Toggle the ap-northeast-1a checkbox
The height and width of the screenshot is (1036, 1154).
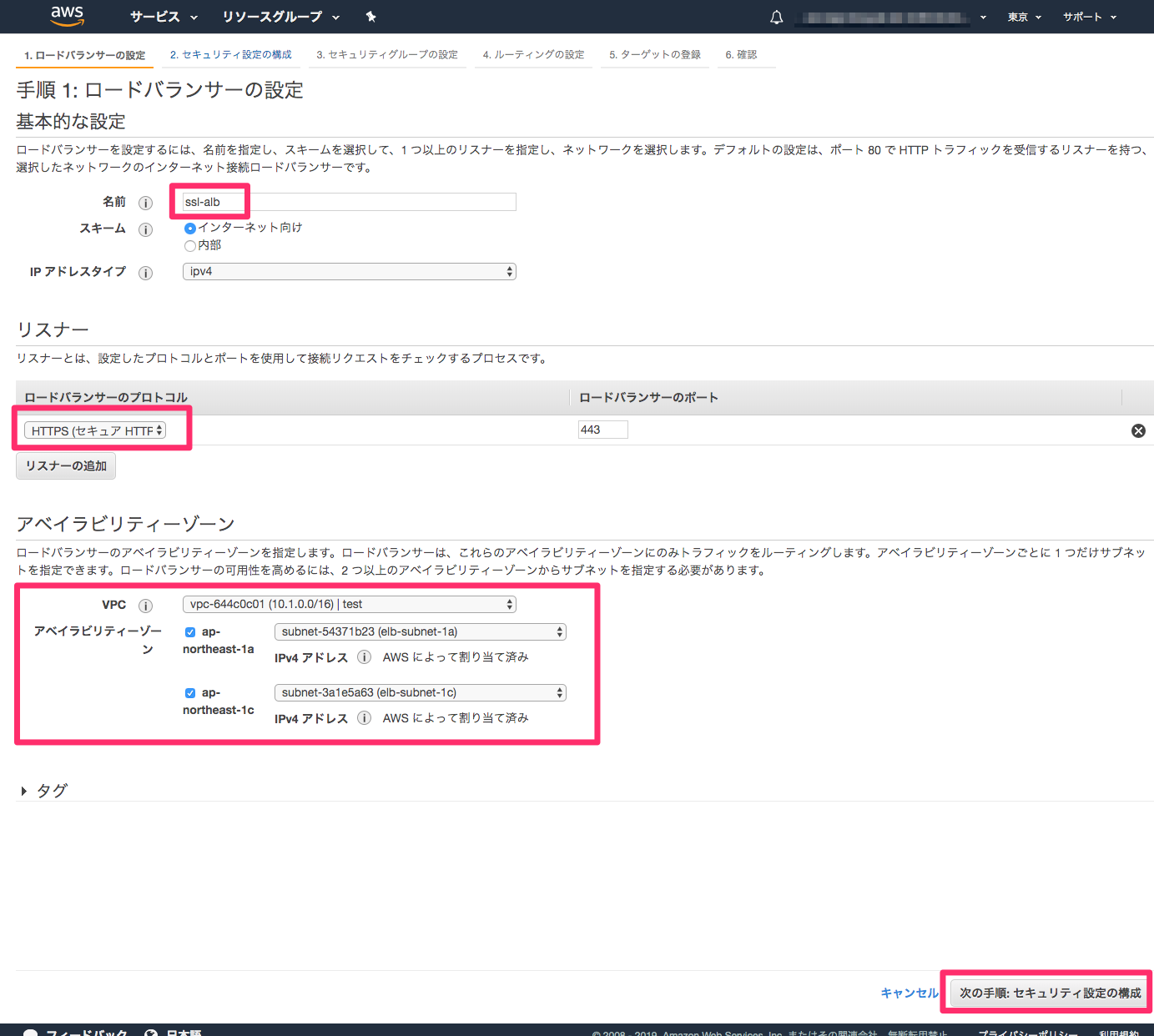[x=189, y=631]
